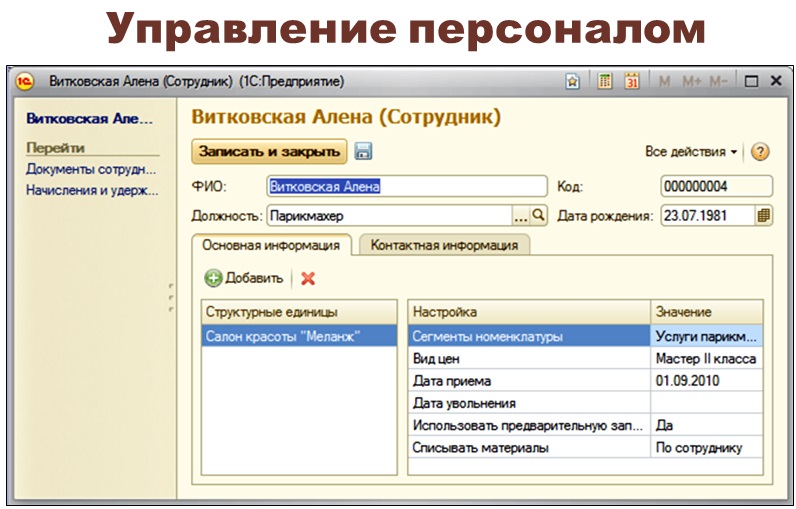Open Документы сотрудн... link in sidebar
Image resolution: width=796 pixels, height=509 pixels.
(x=91, y=169)
